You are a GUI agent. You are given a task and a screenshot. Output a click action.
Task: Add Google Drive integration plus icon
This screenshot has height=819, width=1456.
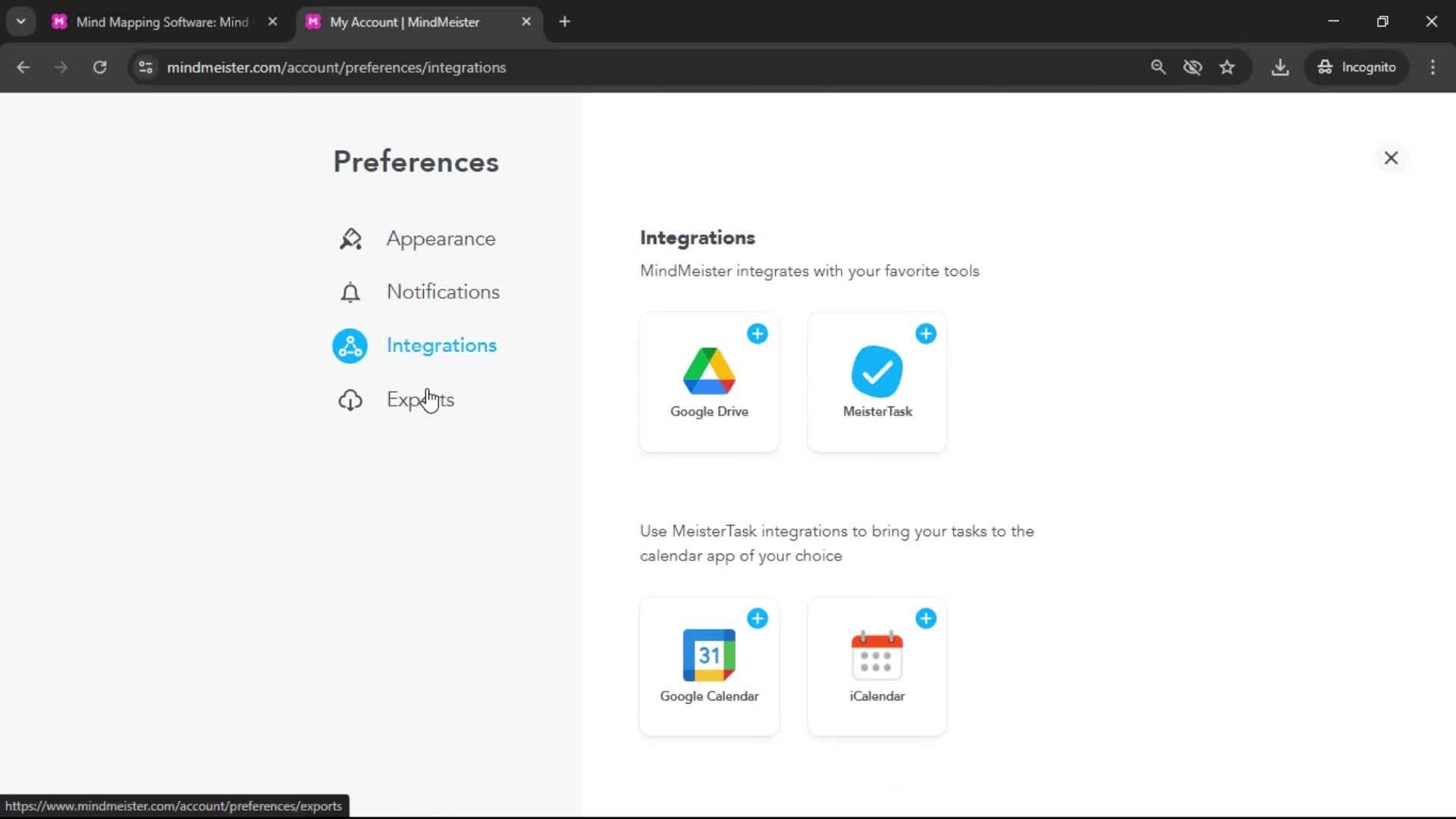(758, 334)
